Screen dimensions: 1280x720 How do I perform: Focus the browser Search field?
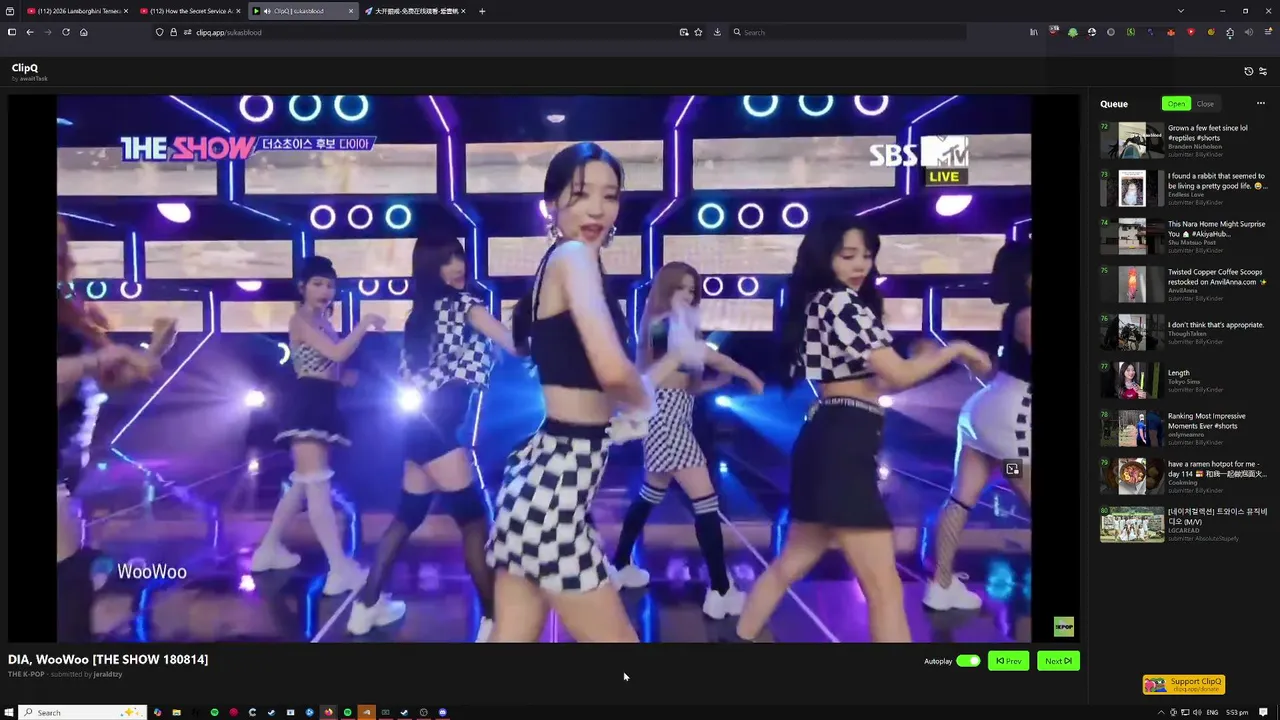(848, 32)
